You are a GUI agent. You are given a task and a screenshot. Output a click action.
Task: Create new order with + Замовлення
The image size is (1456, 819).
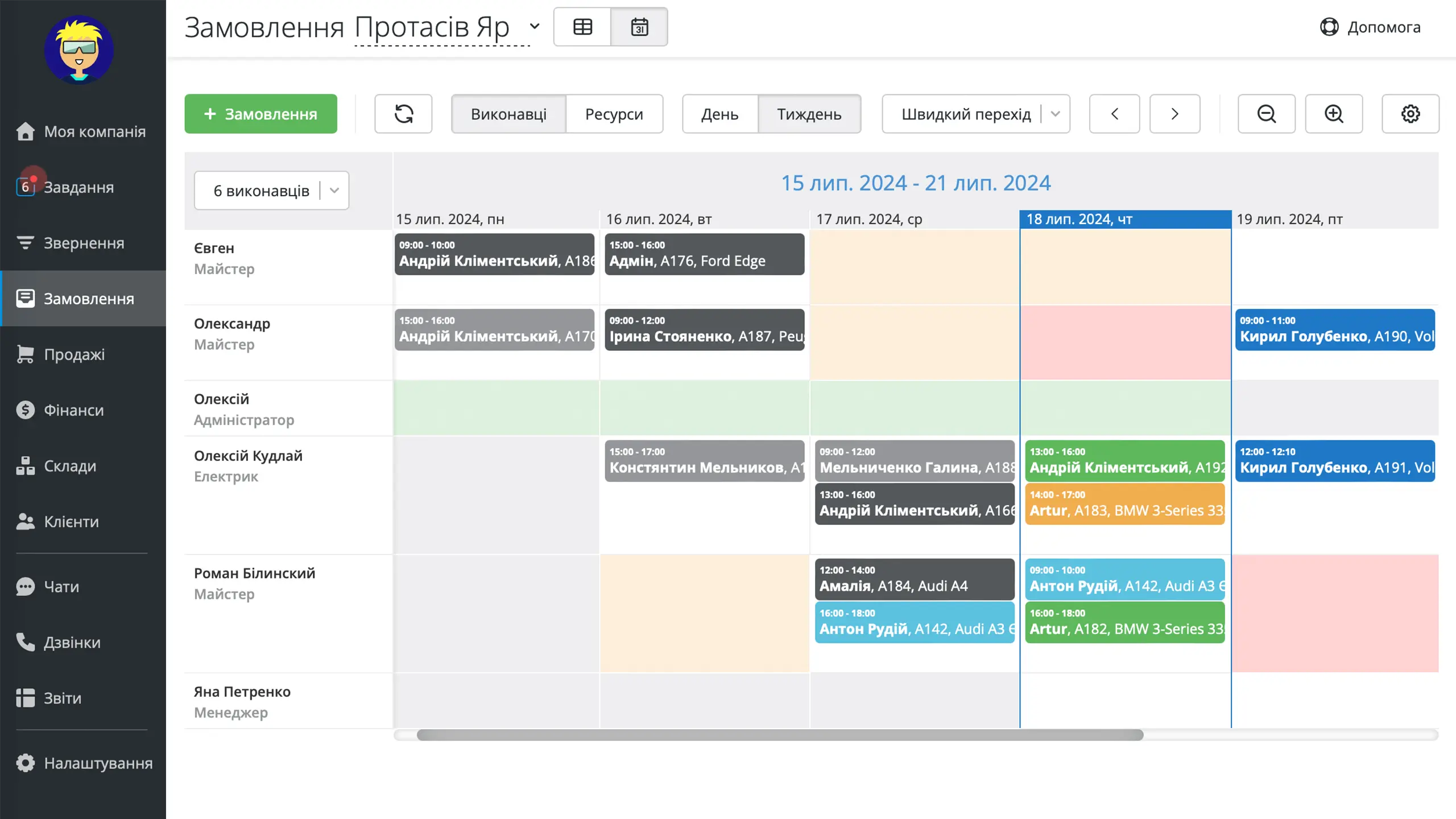click(x=260, y=114)
